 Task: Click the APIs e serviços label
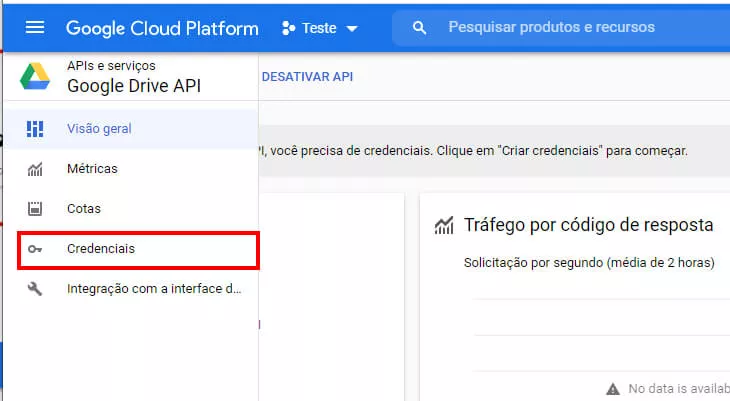[x=111, y=66]
